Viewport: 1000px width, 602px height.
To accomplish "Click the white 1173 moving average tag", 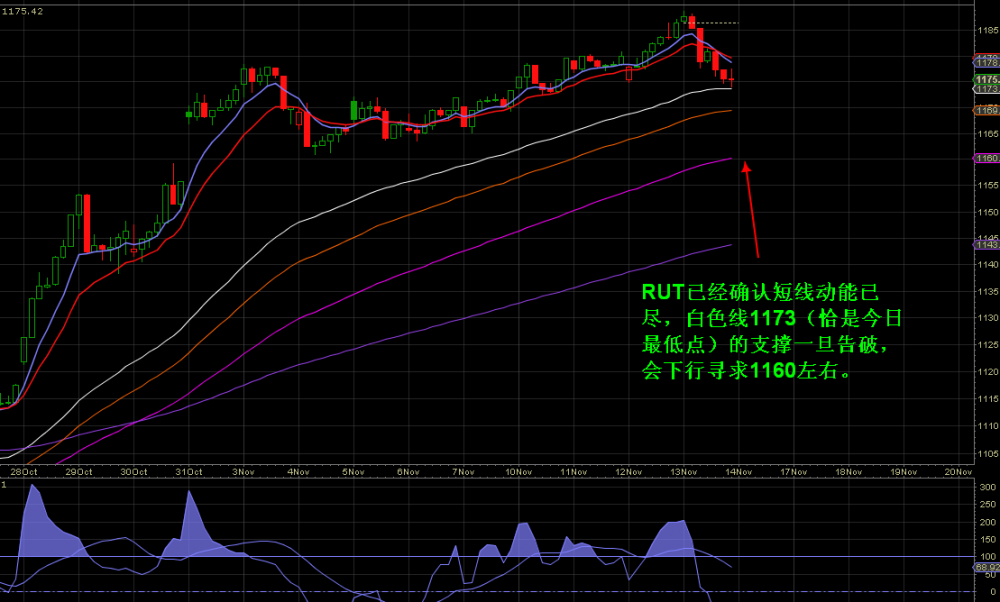I will point(986,89).
